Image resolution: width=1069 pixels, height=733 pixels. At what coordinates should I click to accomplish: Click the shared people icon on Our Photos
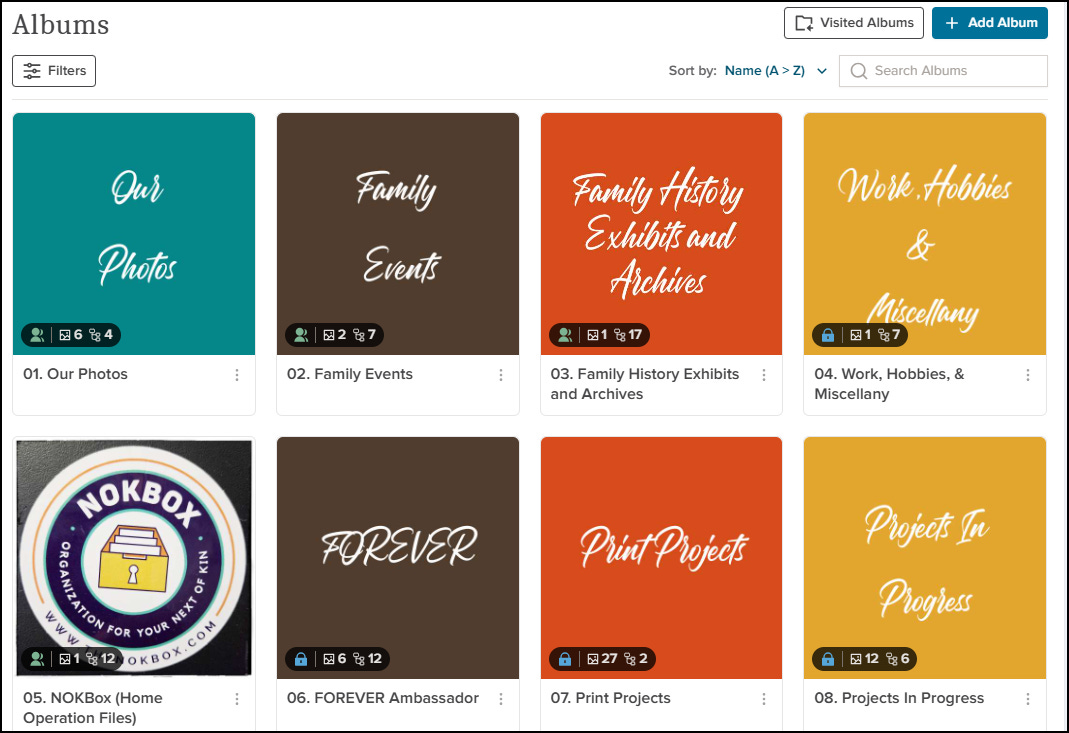point(37,335)
